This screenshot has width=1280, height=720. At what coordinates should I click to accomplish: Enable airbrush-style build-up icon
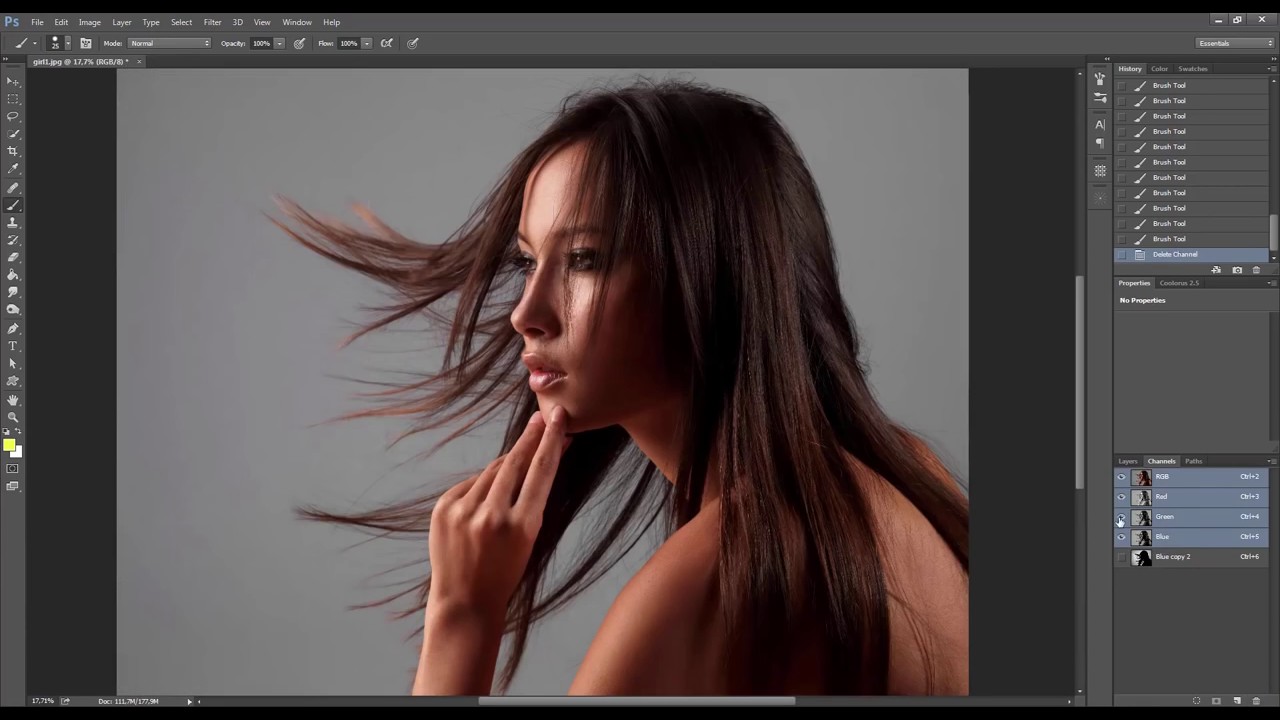(x=387, y=43)
